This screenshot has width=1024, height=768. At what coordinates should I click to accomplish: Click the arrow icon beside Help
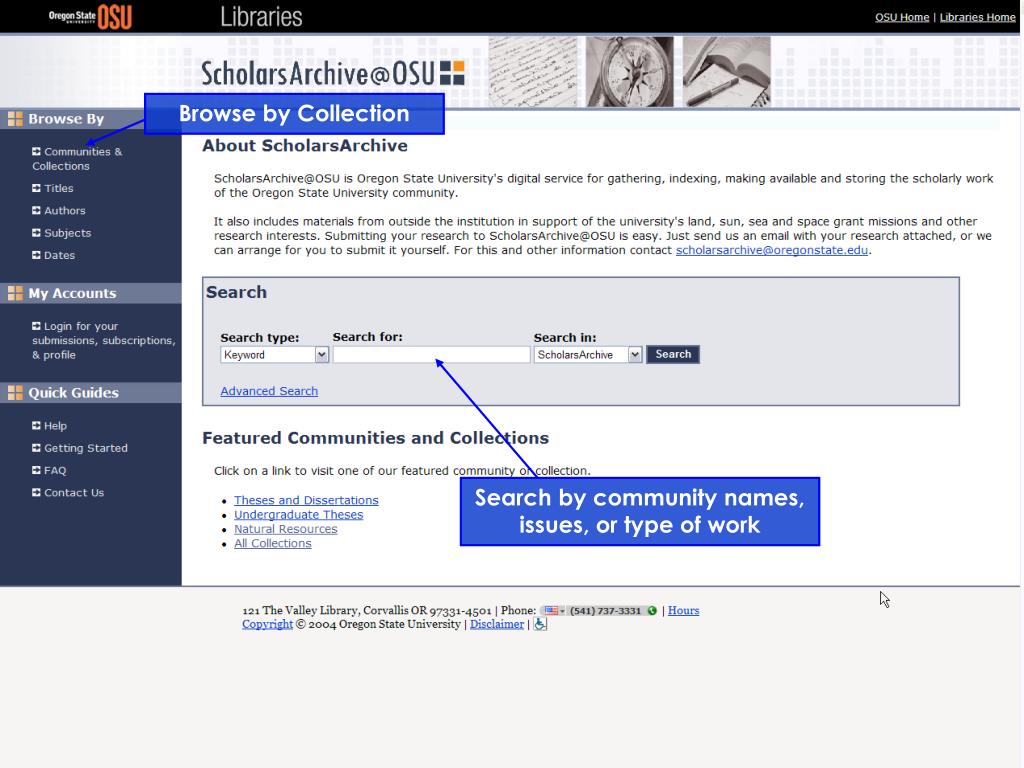pyautogui.click(x=36, y=425)
